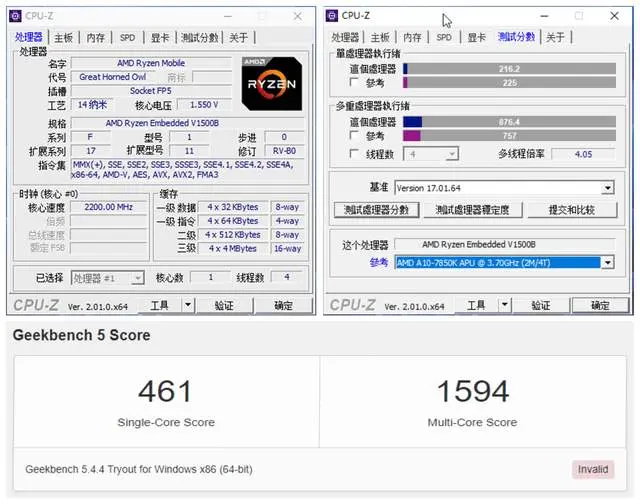
Task: Click Socket FP5 package field
Action: point(151,91)
